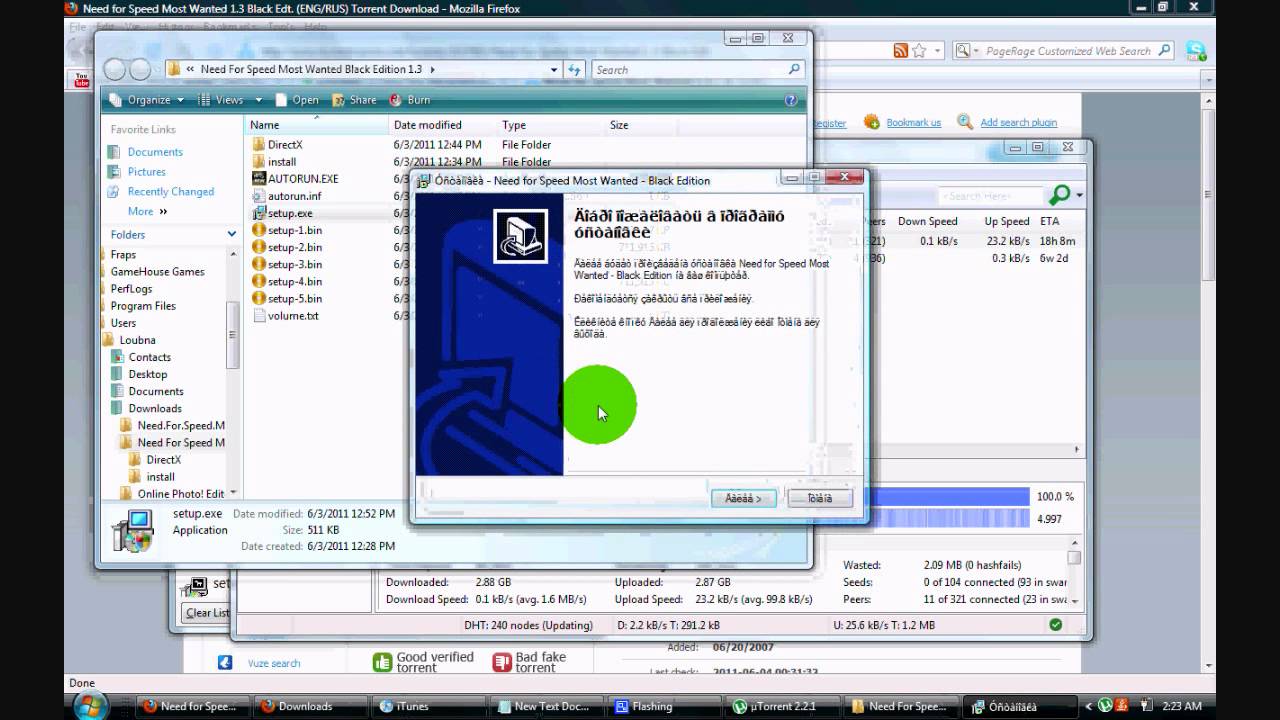Image resolution: width=1280 pixels, height=720 pixels.
Task: Sort files by Date modified column
Action: click(443, 125)
